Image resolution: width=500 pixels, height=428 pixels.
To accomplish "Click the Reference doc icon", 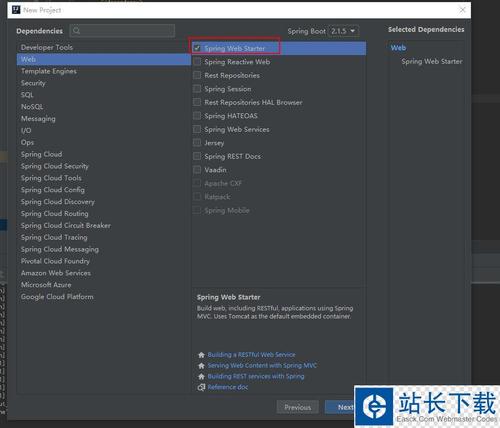I will pos(201,387).
